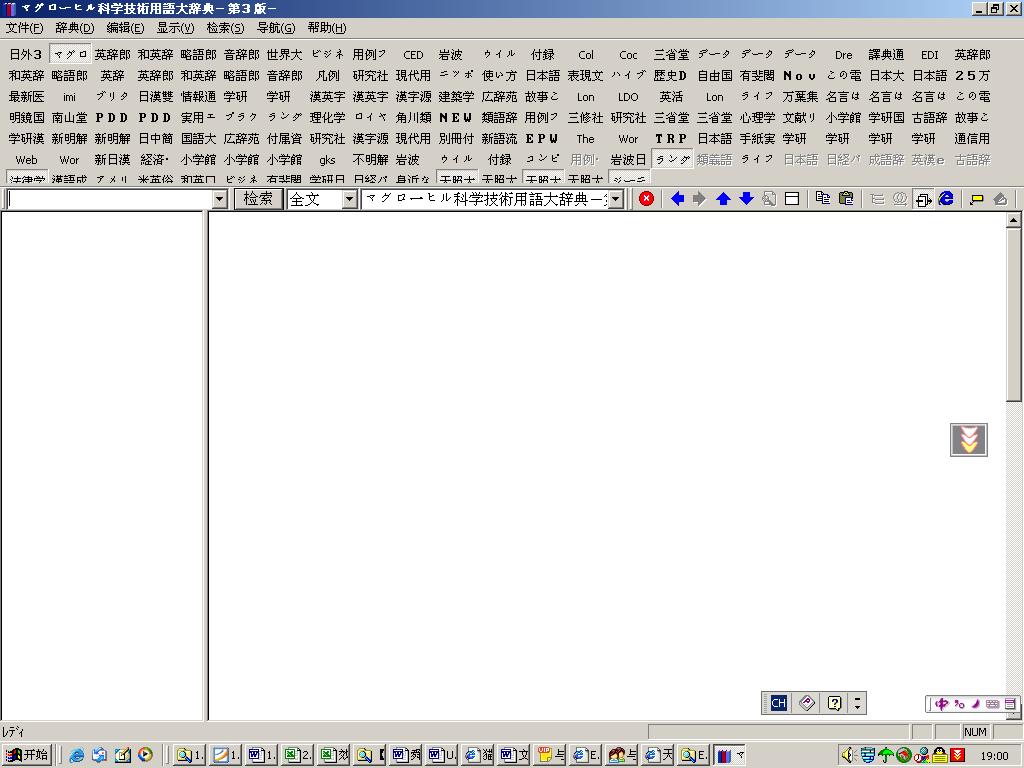
Task: Open the 导航(G) menu
Action: (276, 27)
